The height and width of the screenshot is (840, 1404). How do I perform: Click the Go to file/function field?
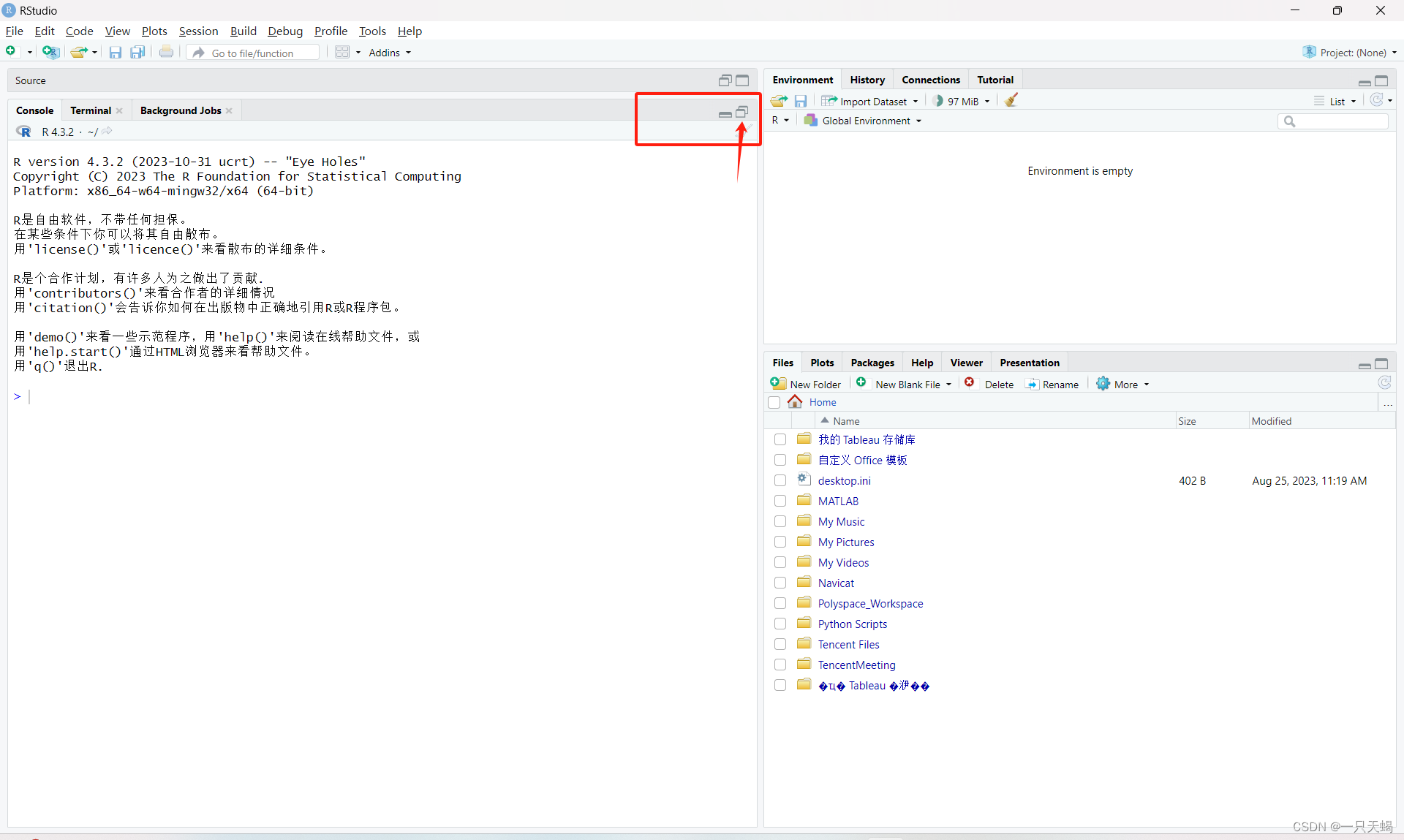pyautogui.click(x=254, y=53)
